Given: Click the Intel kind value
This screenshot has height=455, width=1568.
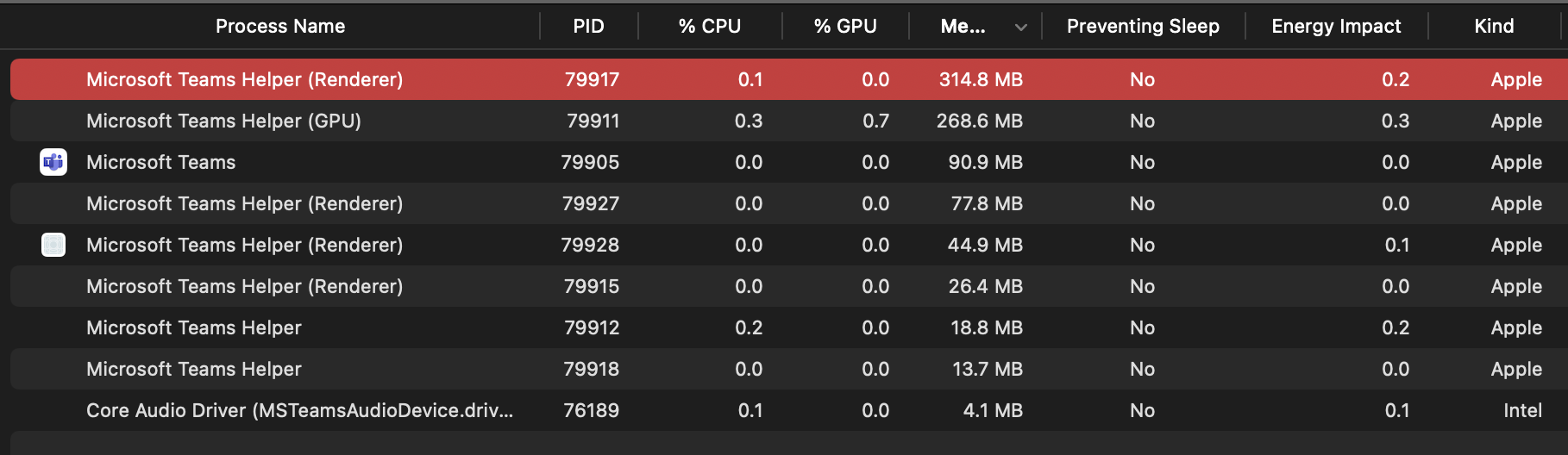Looking at the screenshot, I should point(1522,410).
